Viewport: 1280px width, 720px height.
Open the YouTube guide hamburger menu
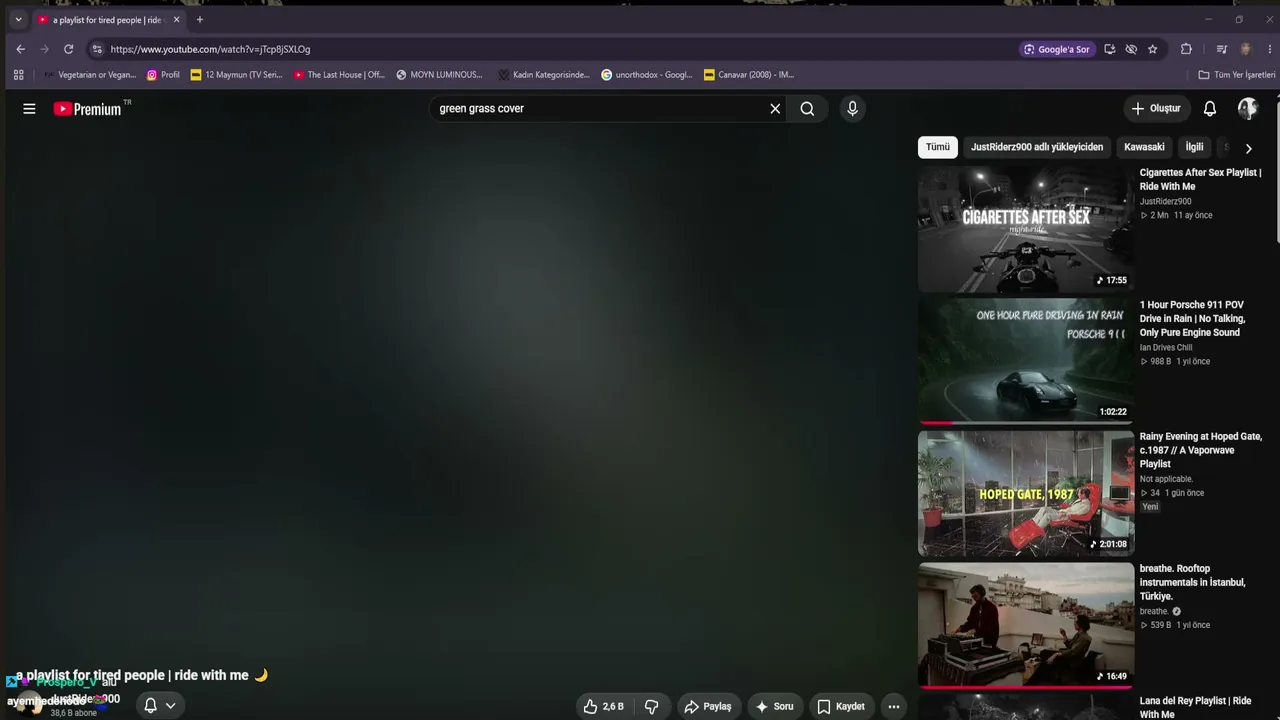tap(29, 109)
